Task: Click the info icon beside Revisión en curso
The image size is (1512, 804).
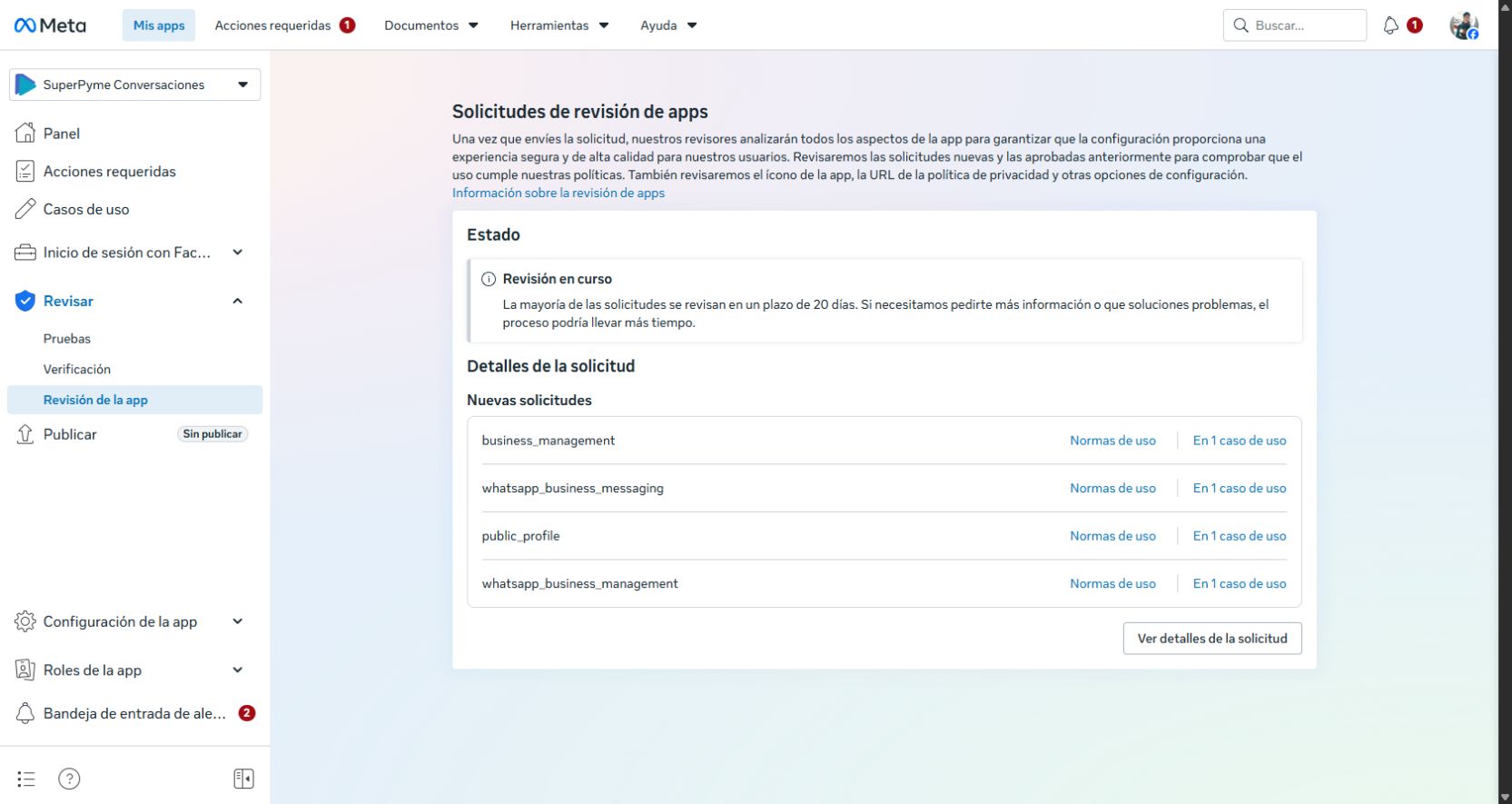Action: click(489, 279)
